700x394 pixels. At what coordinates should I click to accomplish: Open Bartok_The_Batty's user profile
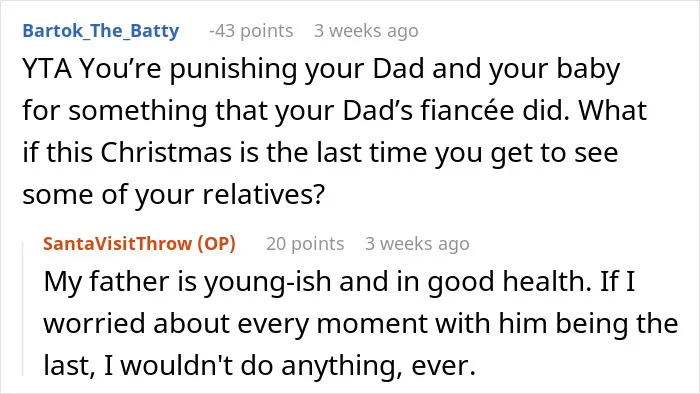[100, 31]
